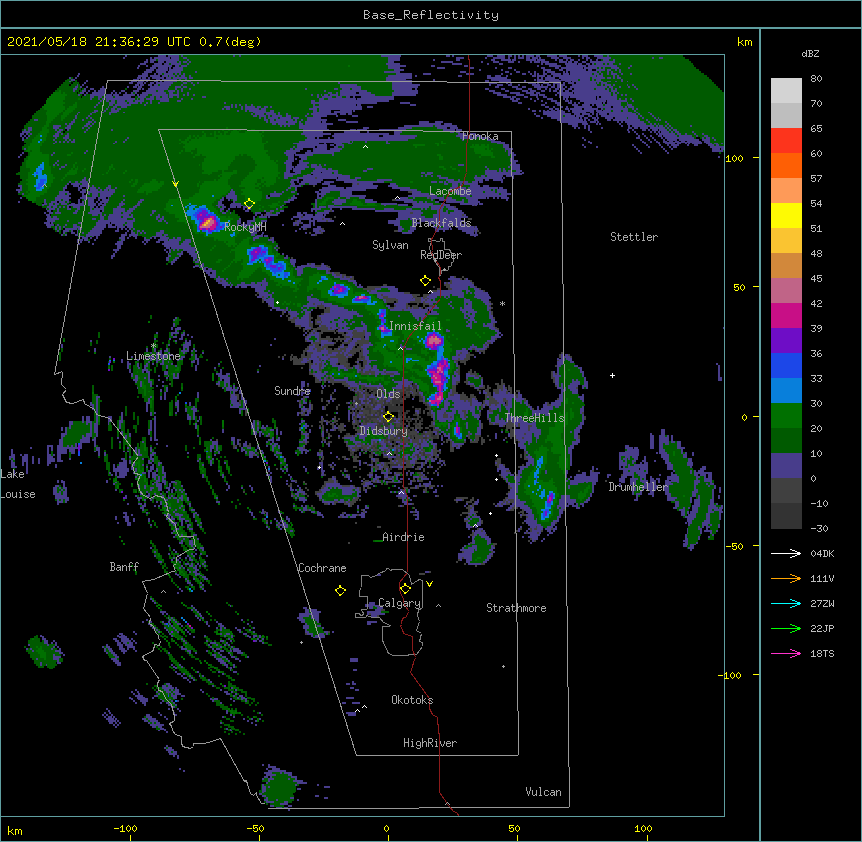Pick the purple swatch in dBZ legend
Screen dimensions: 862x842
tap(786, 340)
